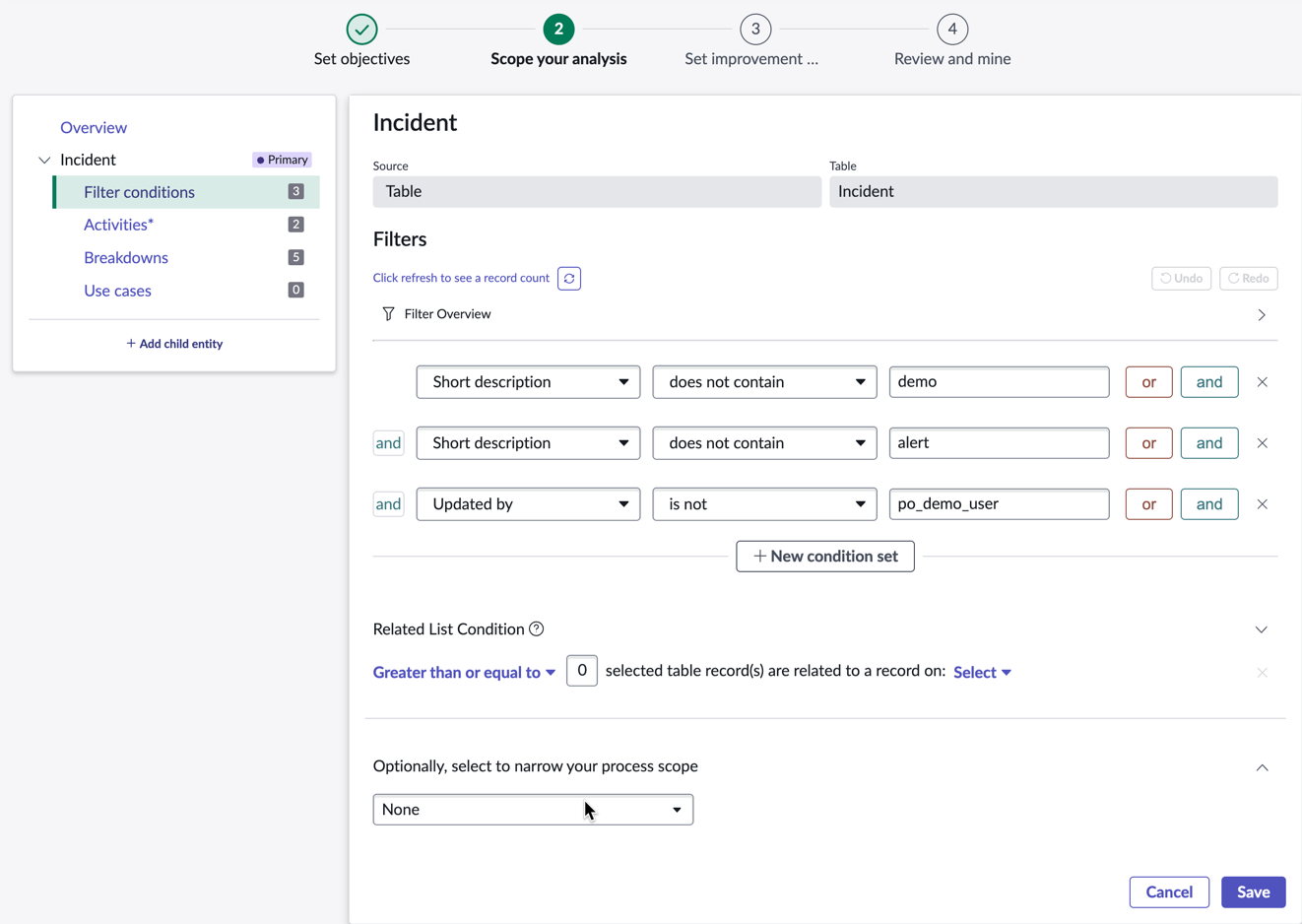1302x924 pixels.
Task: Go to step 2 Scope your analysis
Action: [558, 29]
